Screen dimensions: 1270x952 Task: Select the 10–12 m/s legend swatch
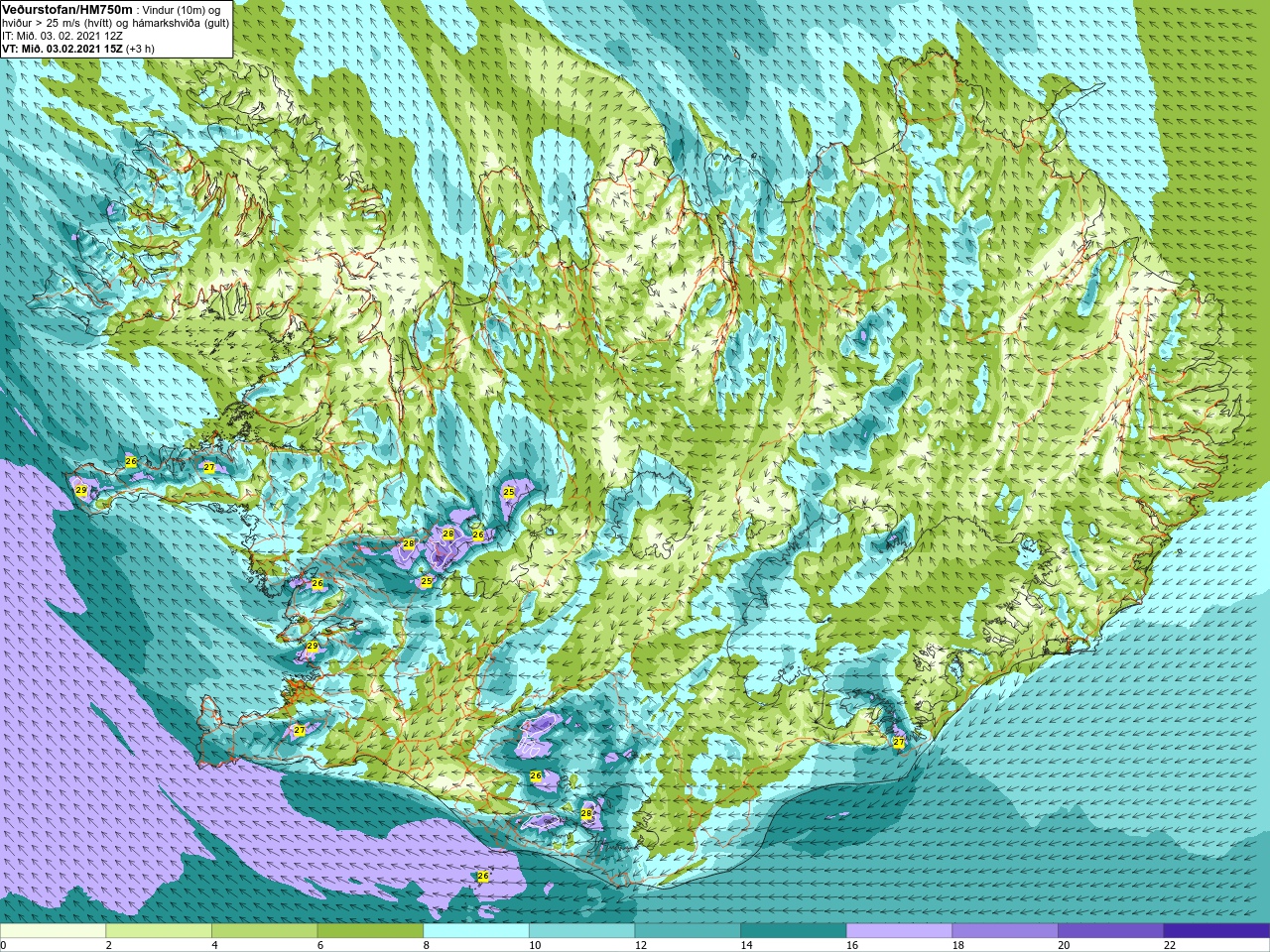pos(581,931)
